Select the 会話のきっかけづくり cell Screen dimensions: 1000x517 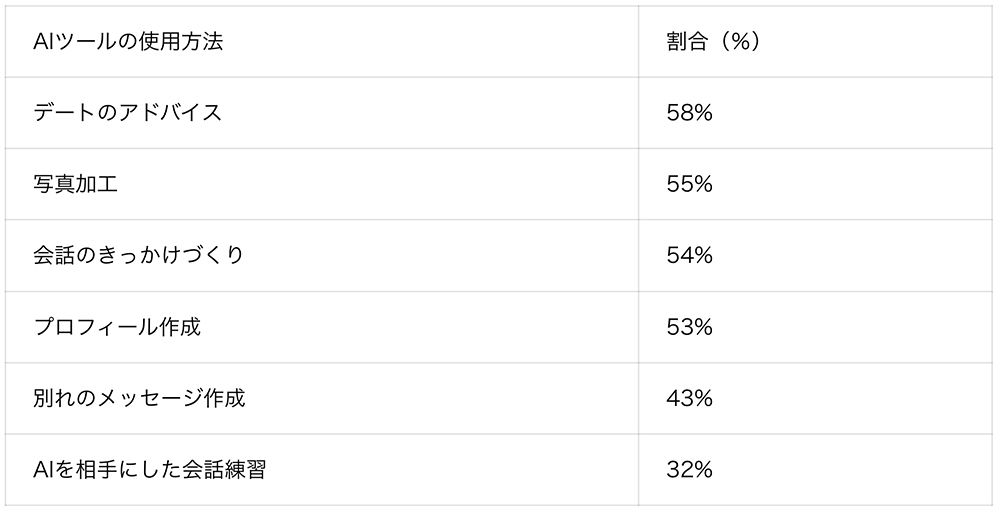point(138,256)
